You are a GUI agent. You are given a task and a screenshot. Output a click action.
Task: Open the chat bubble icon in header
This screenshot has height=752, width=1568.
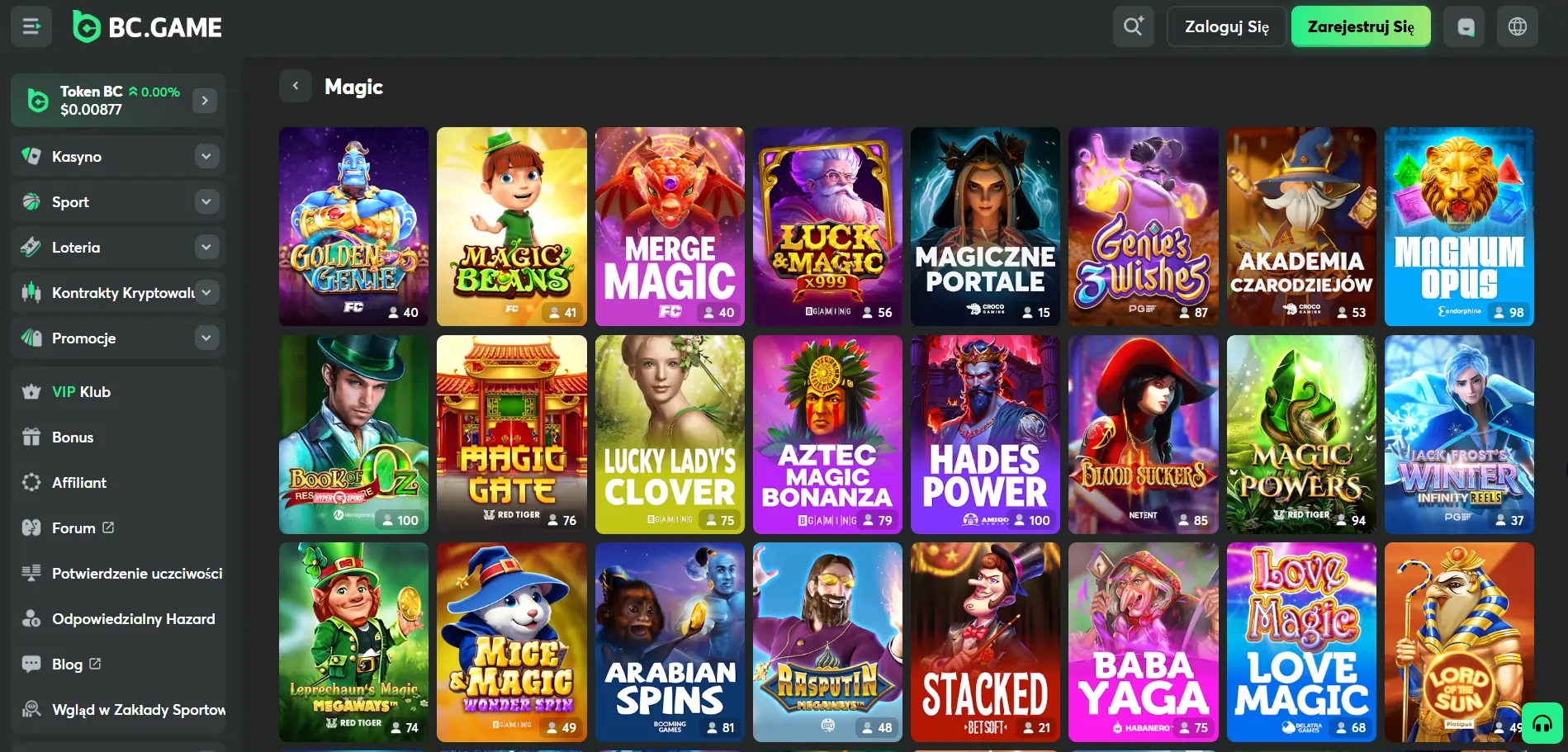(1465, 26)
